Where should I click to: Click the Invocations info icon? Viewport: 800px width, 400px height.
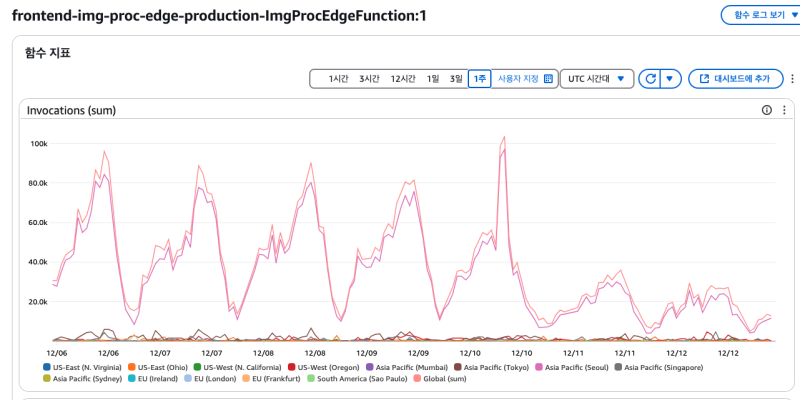pyautogui.click(x=767, y=110)
